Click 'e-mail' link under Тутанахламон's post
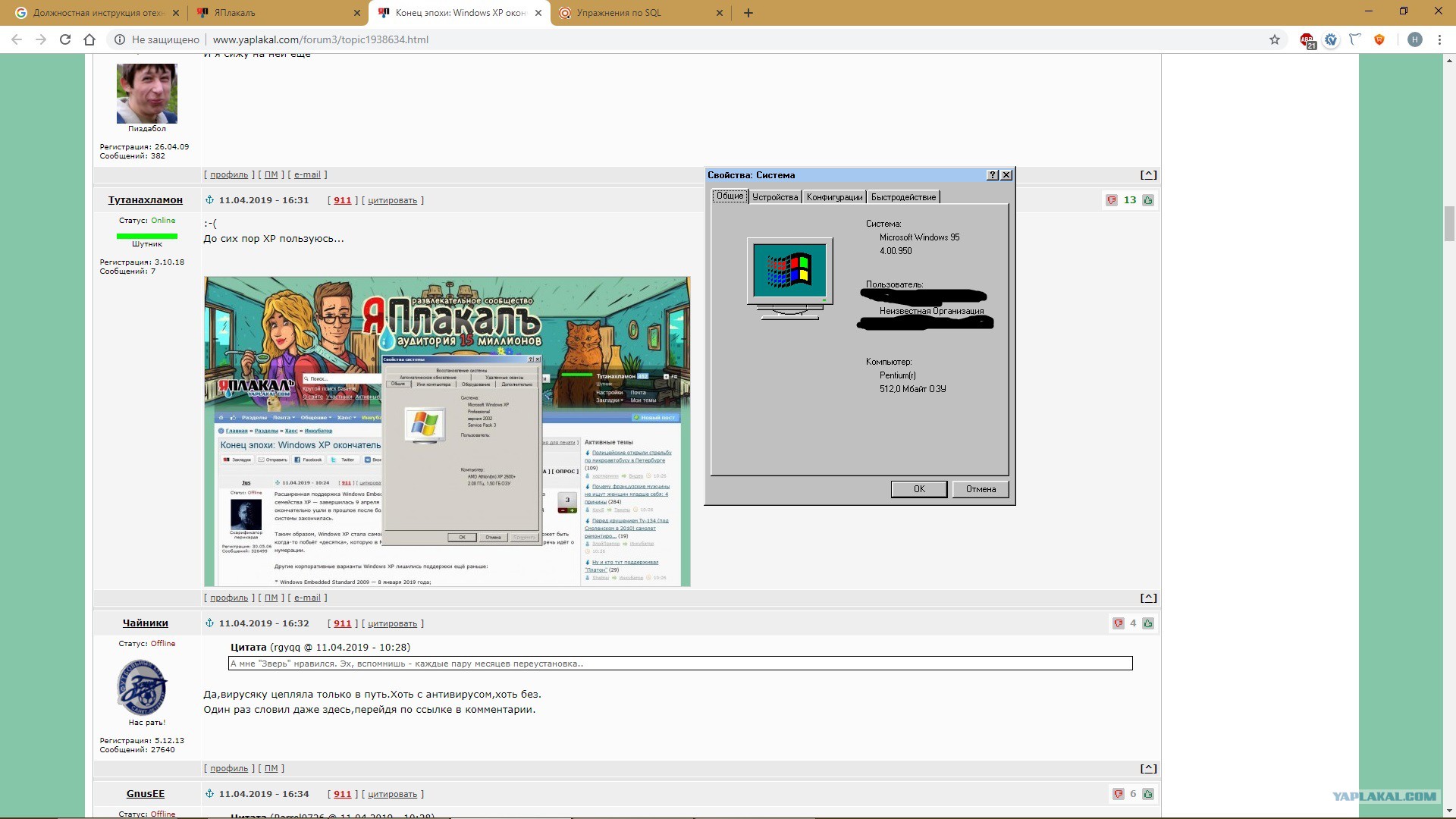This screenshot has height=819, width=1456. click(307, 598)
